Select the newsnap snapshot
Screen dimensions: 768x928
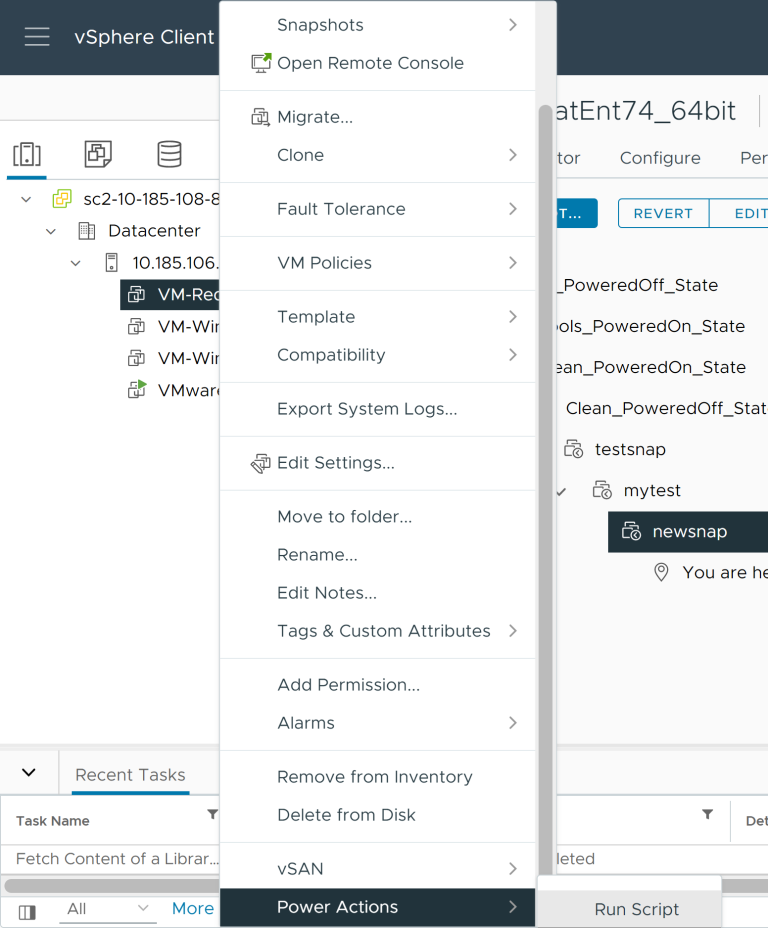tap(688, 531)
